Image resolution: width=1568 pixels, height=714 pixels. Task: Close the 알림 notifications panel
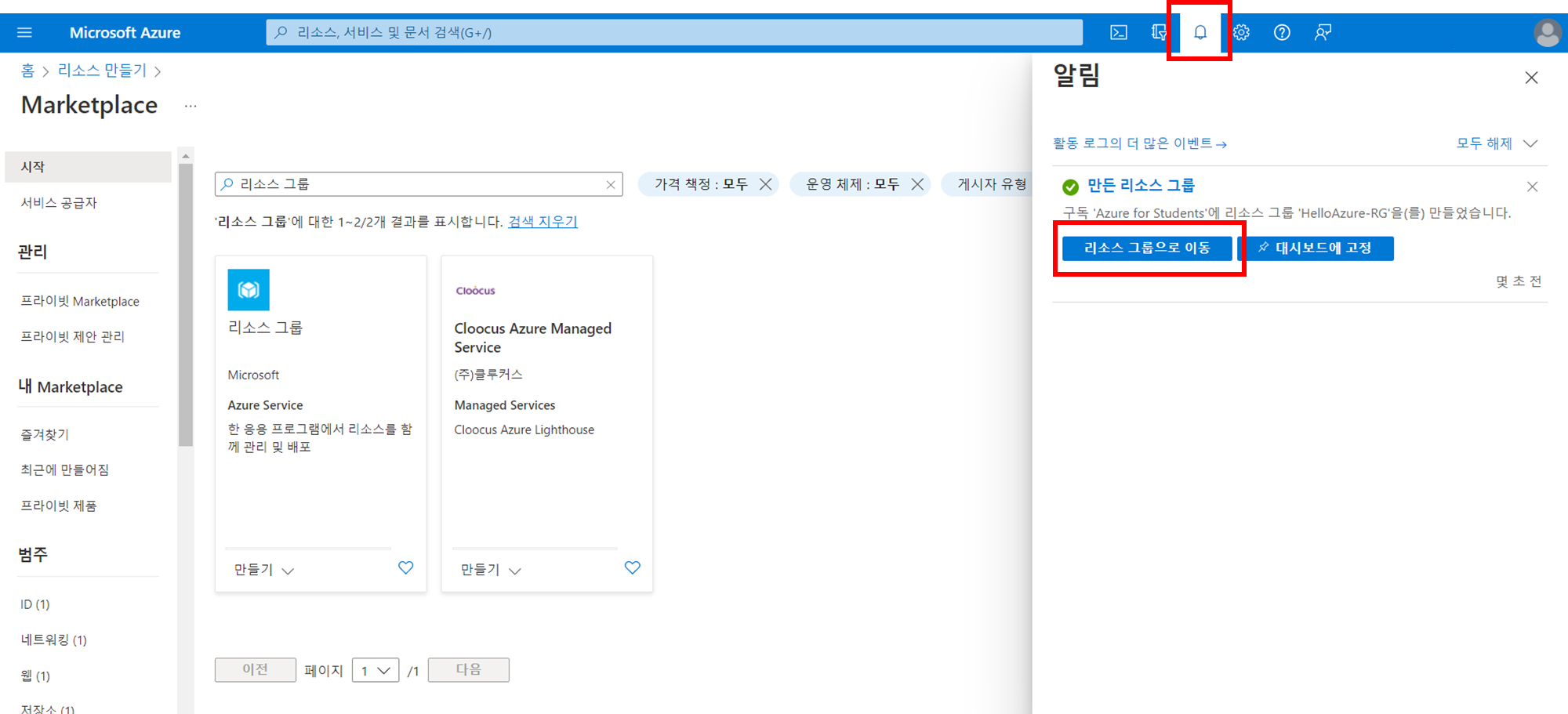click(1531, 78)
